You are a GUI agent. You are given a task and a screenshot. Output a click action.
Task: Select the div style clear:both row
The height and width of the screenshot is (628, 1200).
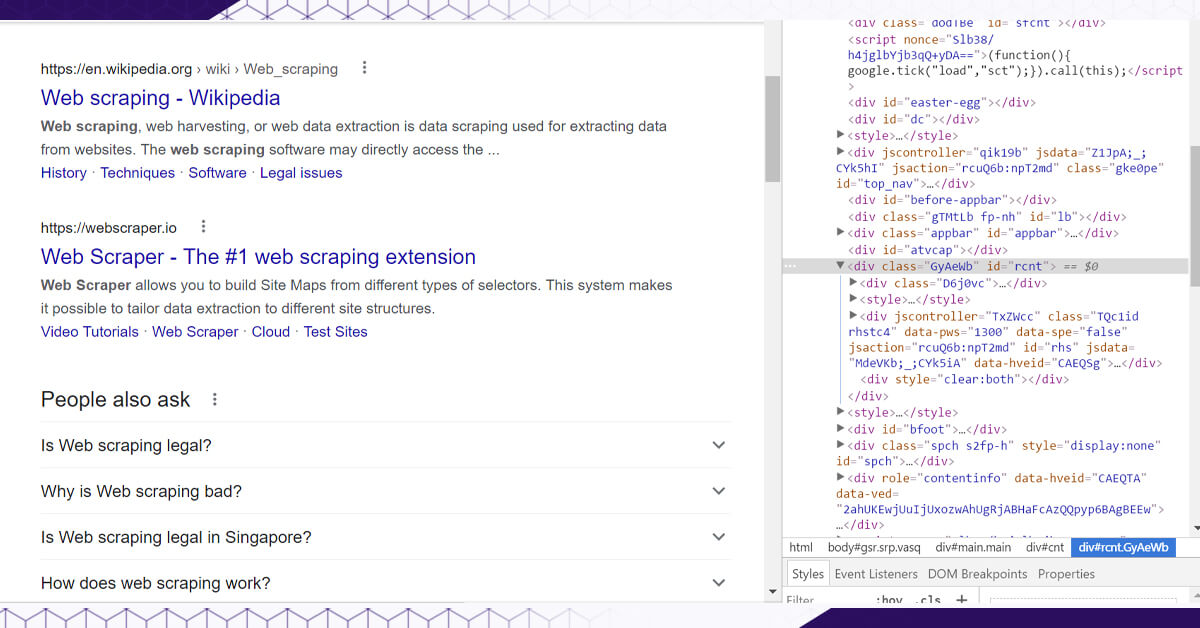point(964,380)
